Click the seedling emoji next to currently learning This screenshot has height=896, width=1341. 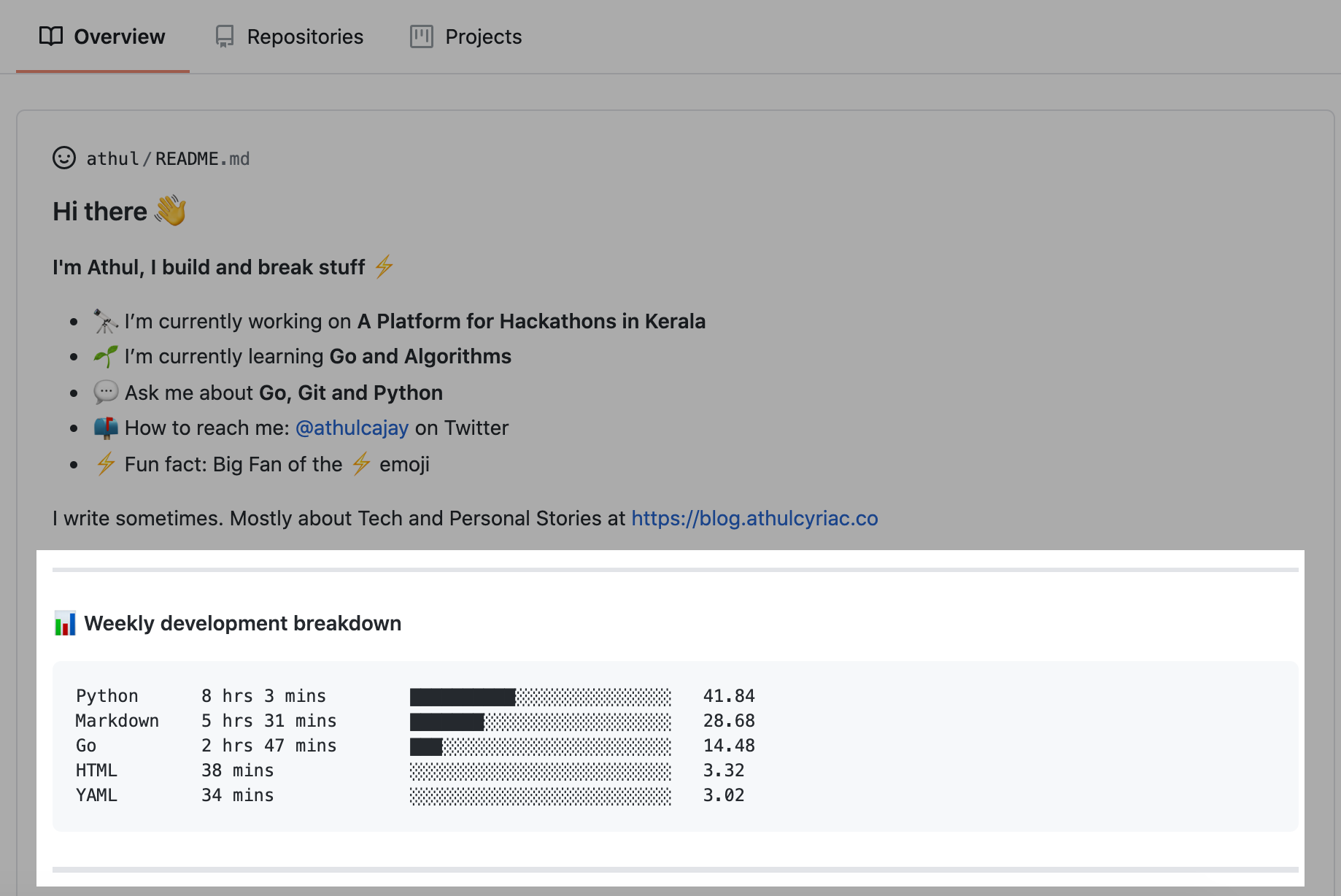click(105, 356)
